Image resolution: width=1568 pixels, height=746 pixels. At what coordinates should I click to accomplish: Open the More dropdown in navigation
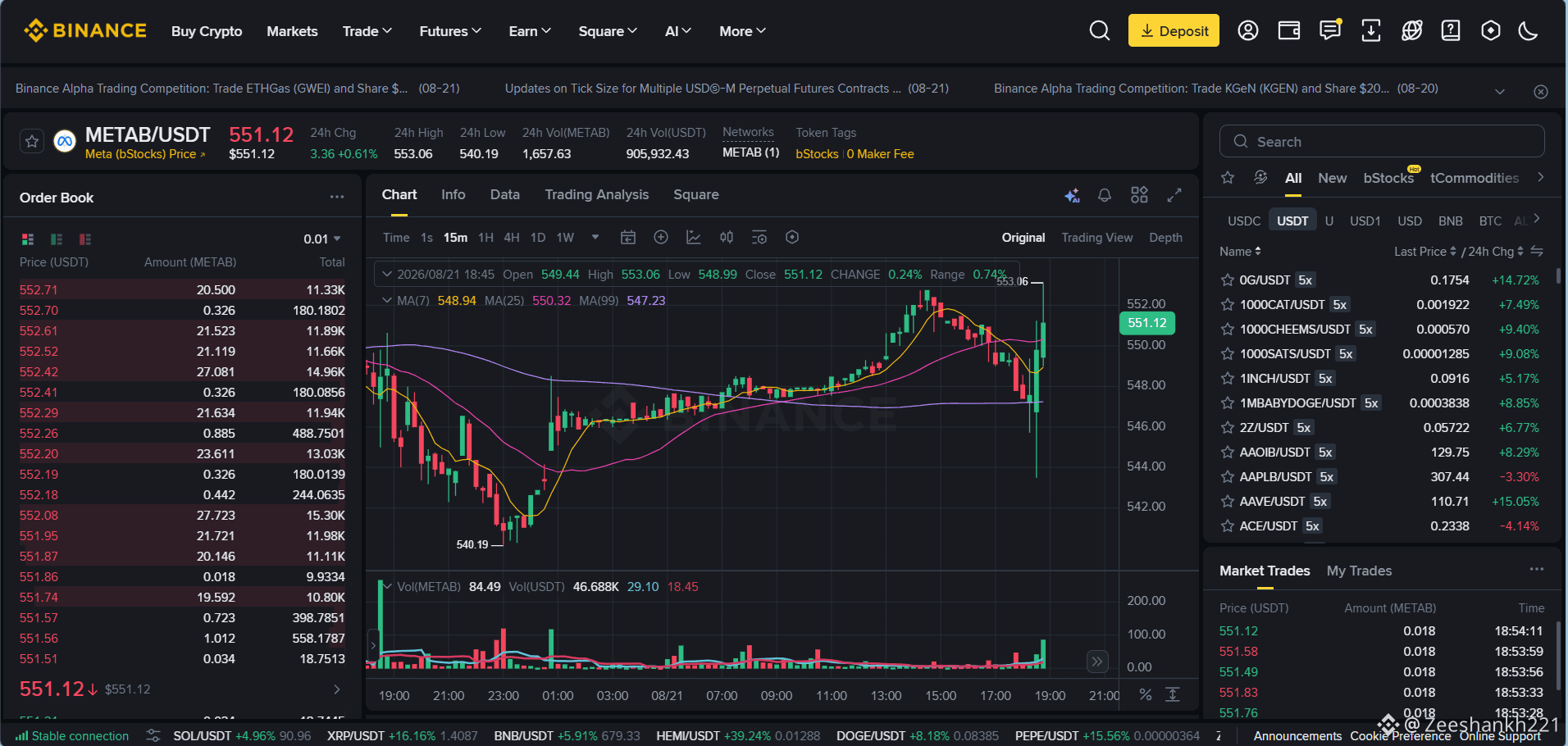pos(743,31)
